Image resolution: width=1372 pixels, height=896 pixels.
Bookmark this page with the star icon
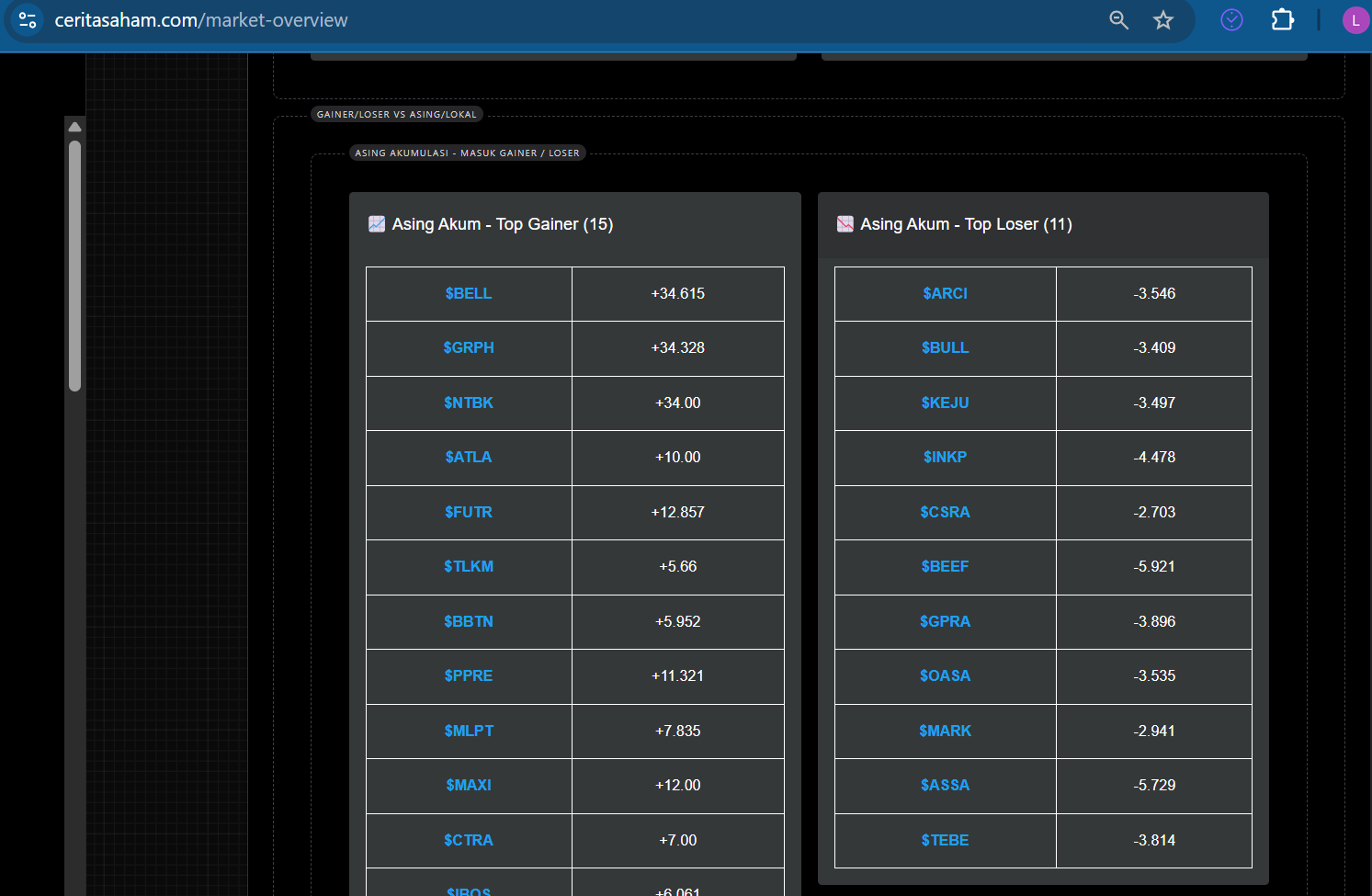[1163, 20]
